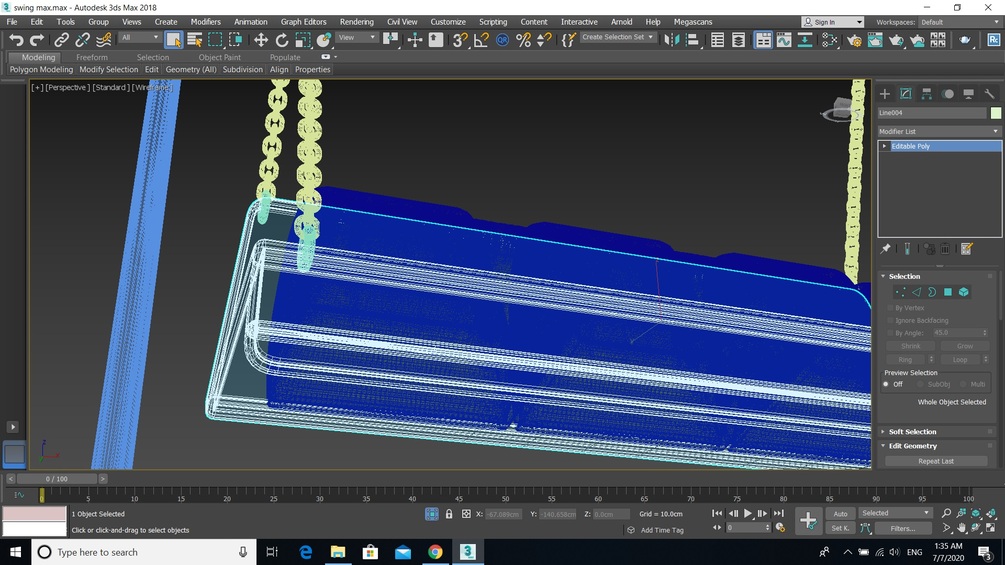Toggle Angle Snap tool icon

pos(481,40)
